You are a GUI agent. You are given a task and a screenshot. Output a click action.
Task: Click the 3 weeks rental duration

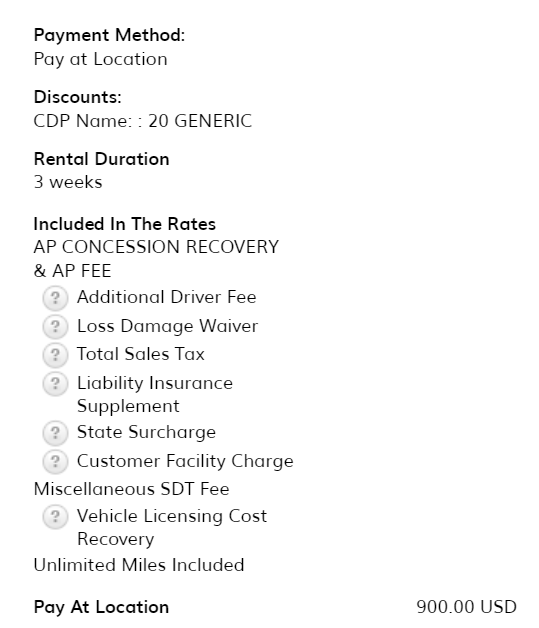coord(68,182)
